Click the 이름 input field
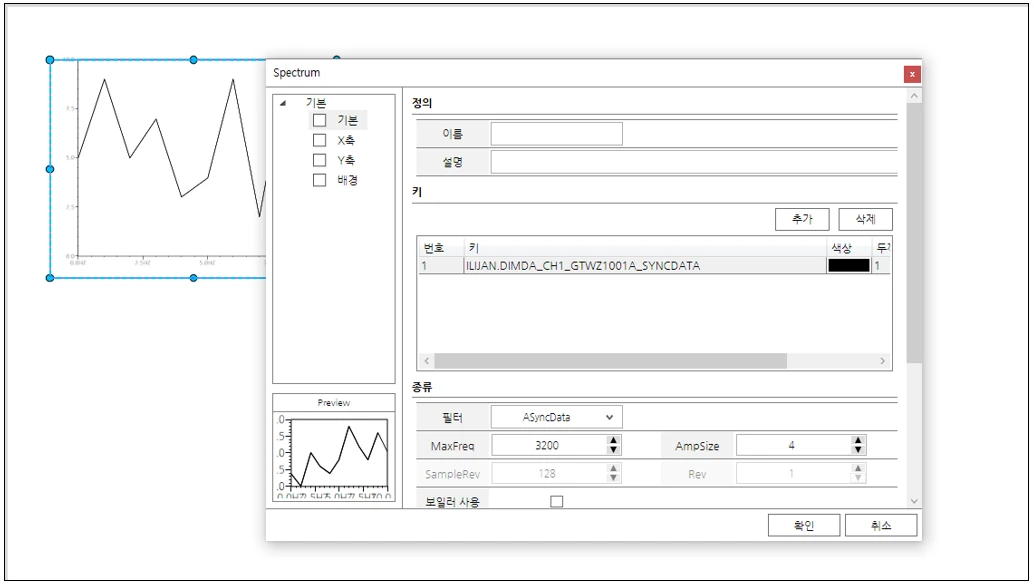This screenshot has height=585, width=1034. tap(557, 133)
